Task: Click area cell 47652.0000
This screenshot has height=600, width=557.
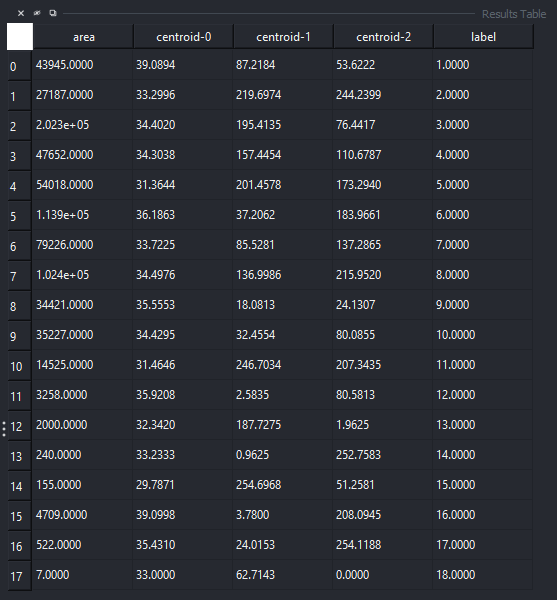Action: point(83,155)
